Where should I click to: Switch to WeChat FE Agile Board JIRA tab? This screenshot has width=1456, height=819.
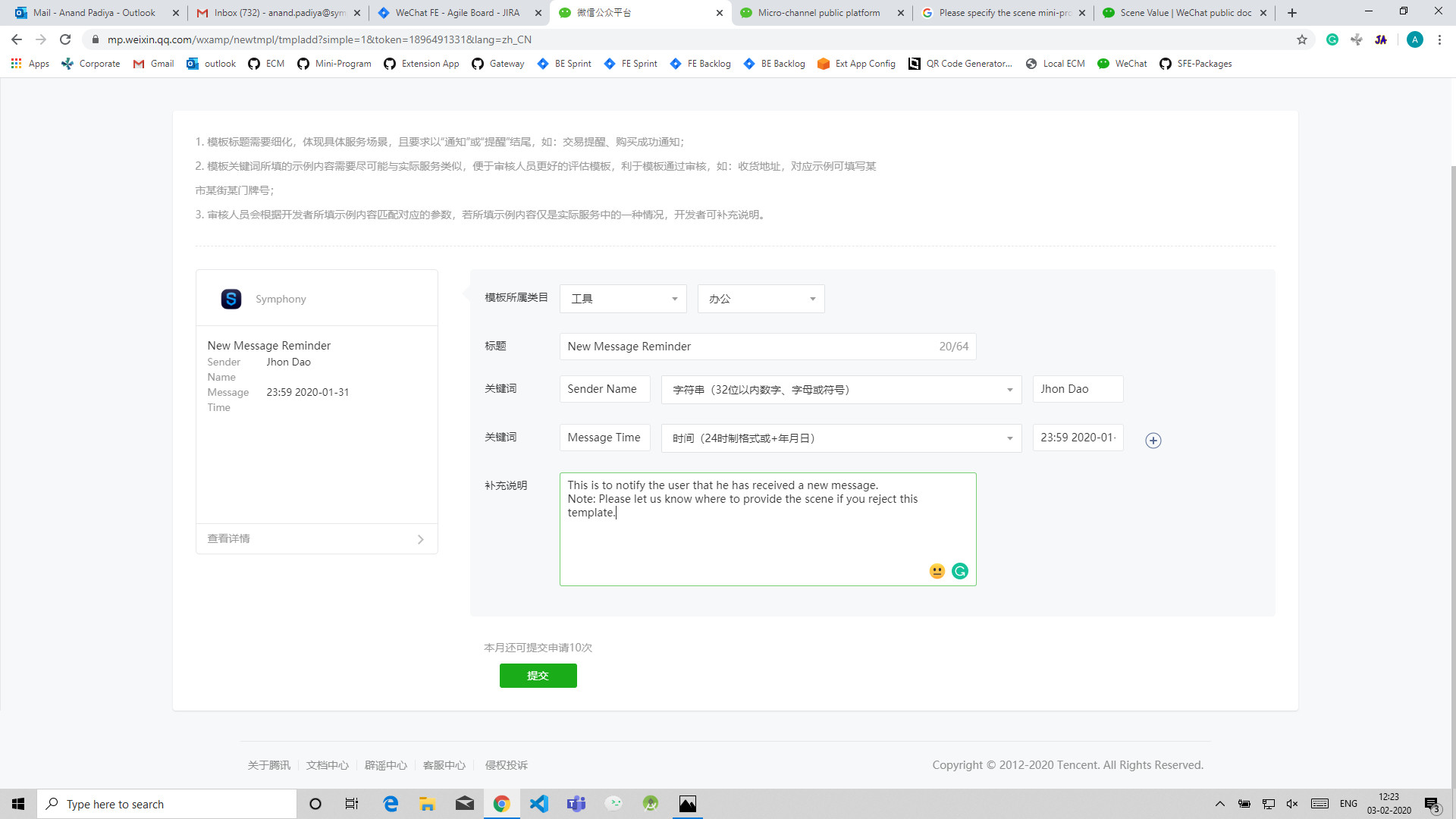pos(457,13)
